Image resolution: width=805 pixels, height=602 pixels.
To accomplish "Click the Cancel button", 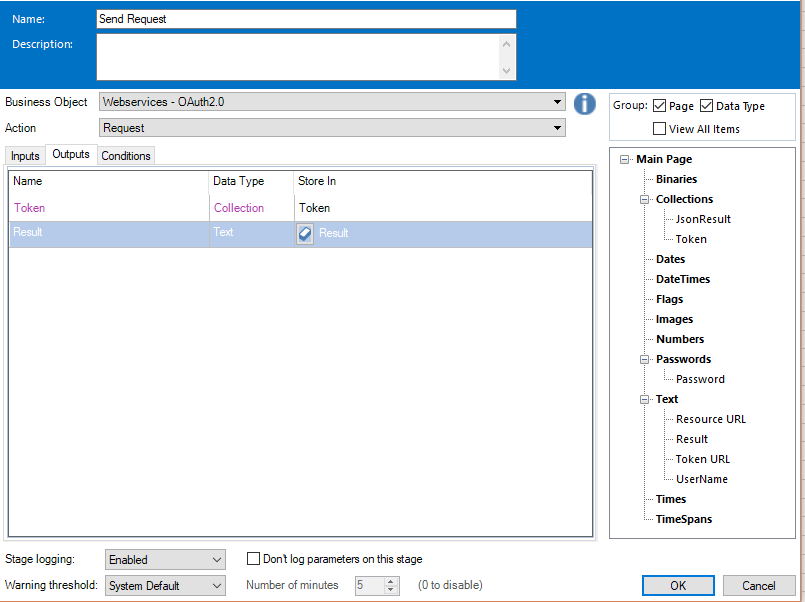I will coord(759,586).
